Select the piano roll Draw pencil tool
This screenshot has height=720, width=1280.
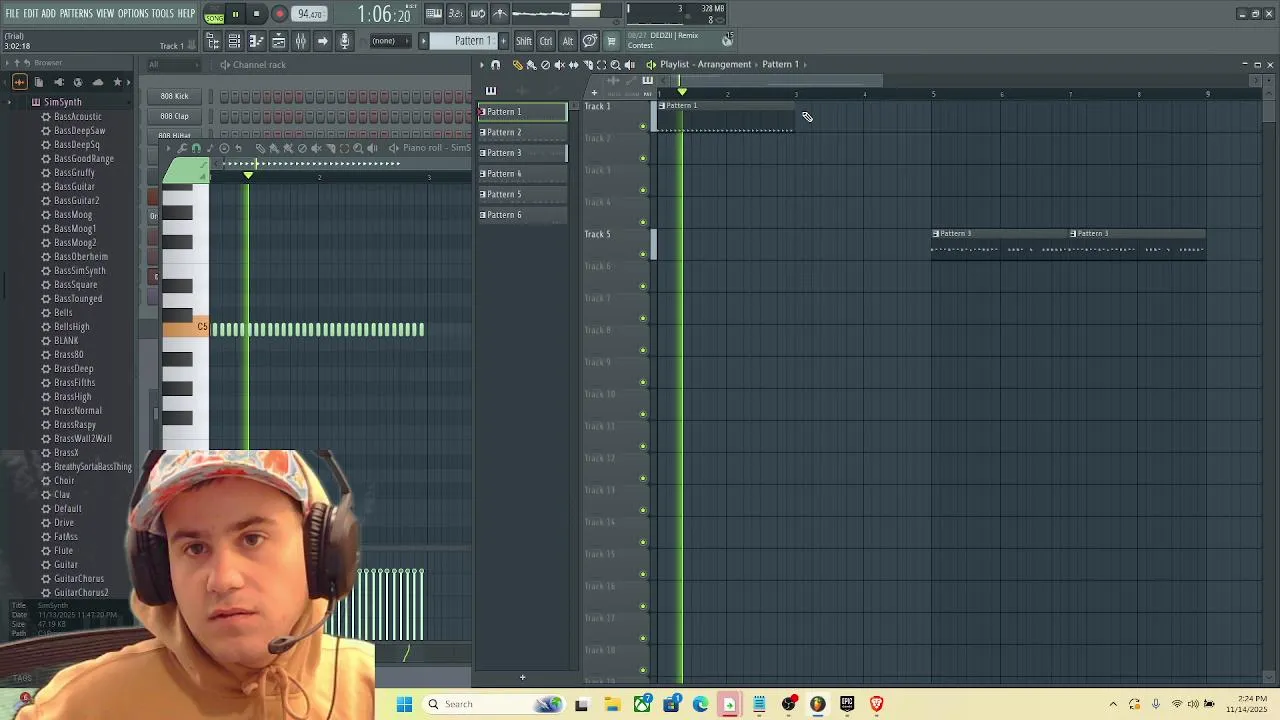click(x=260, y=148)
